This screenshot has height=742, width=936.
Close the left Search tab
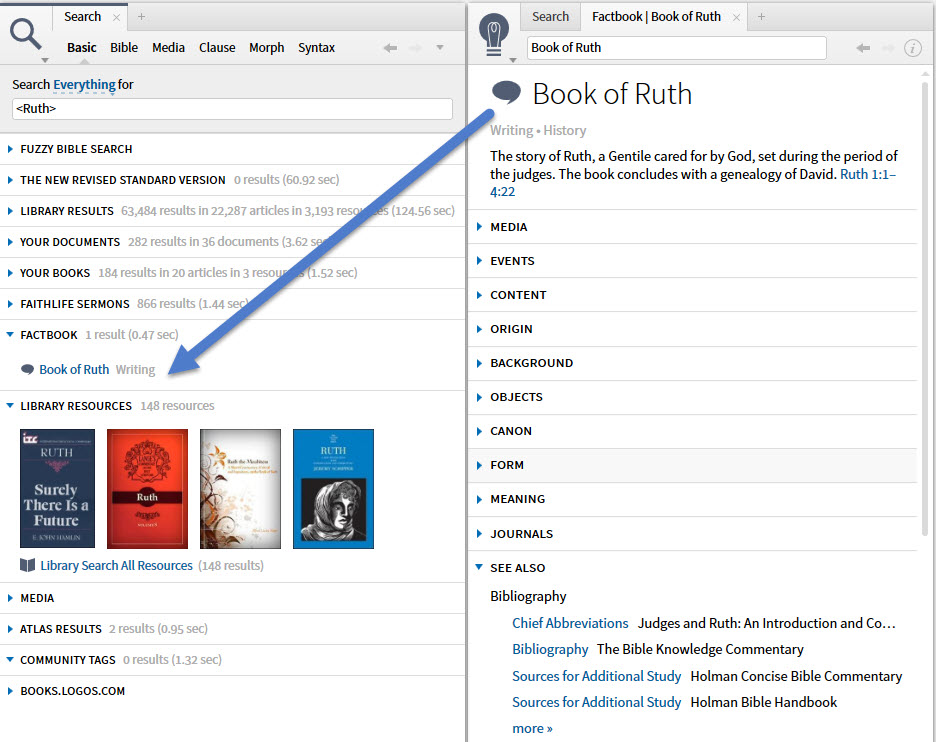116,17
